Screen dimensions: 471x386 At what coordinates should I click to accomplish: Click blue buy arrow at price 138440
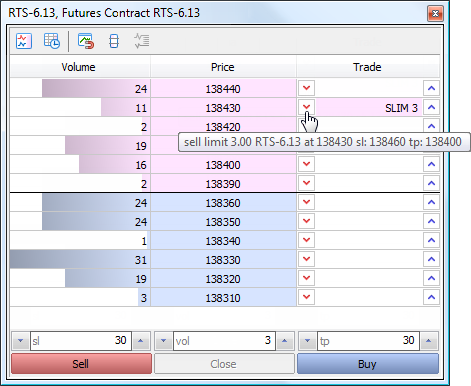[431, 88]
